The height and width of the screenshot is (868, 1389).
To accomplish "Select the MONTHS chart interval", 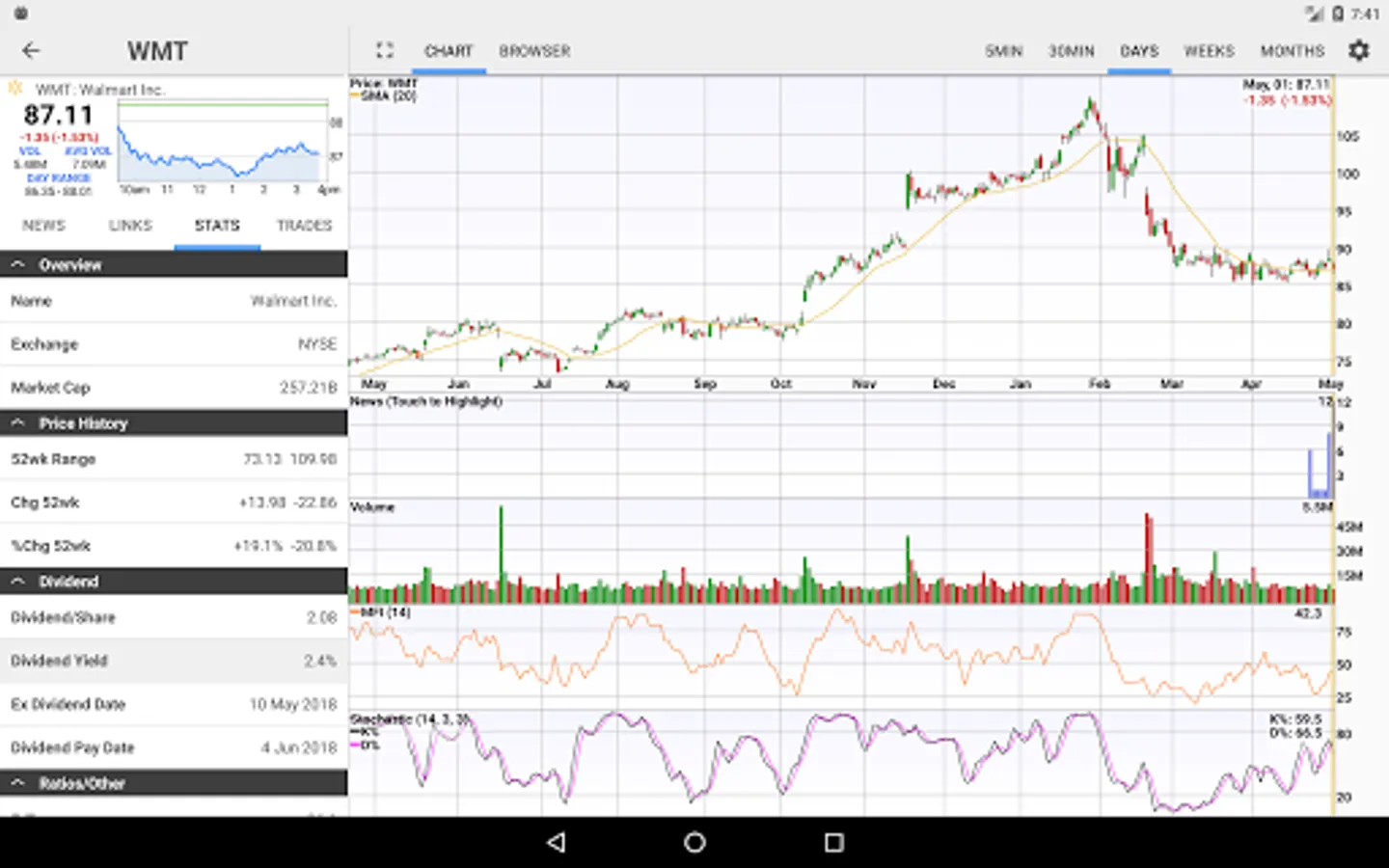I will (1293, 51).
